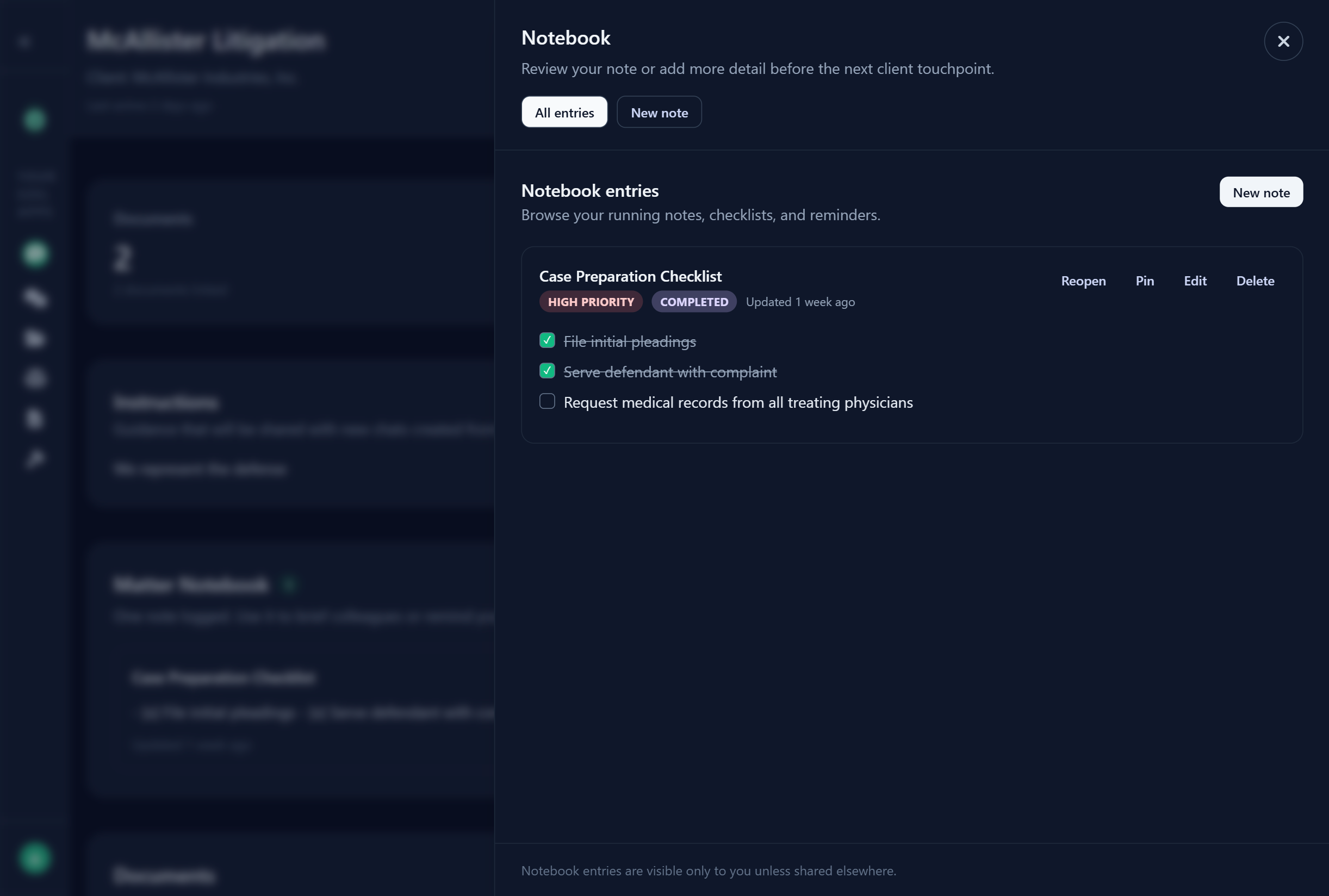This screenshot has width=1329, height=896.
Task: Delete the Case Preparation Checklist entry
Action: click(x=1255, y=281)
